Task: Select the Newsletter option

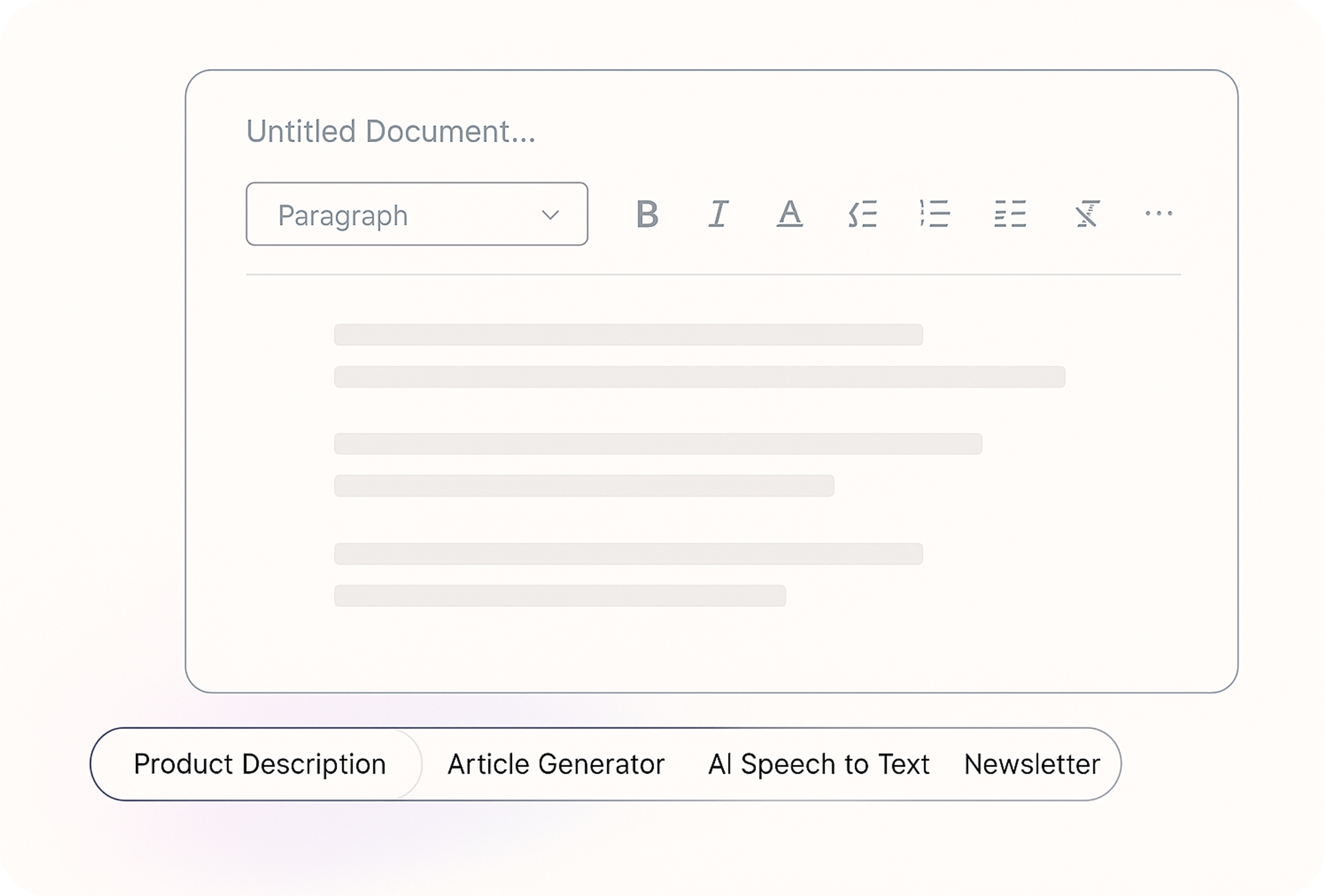Action: click(x=1031, y=764)
